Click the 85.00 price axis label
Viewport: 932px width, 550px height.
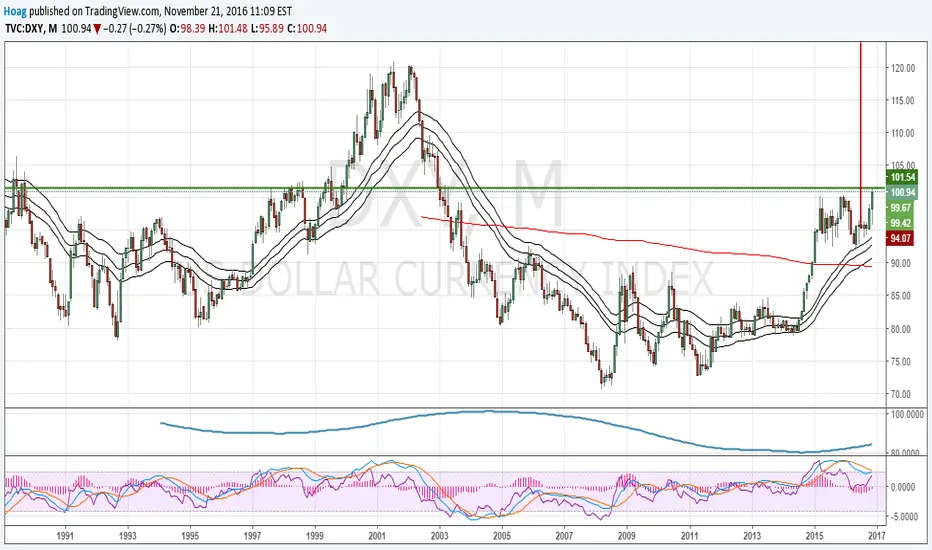pyautogui.click(x=901, y=296)
